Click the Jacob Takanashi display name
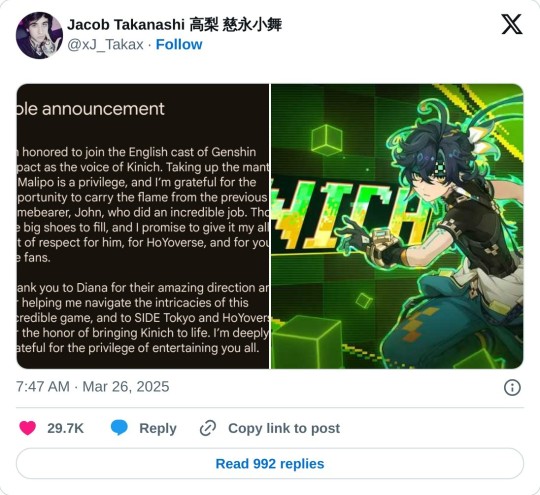540x495 pixels. pos(174,25)
